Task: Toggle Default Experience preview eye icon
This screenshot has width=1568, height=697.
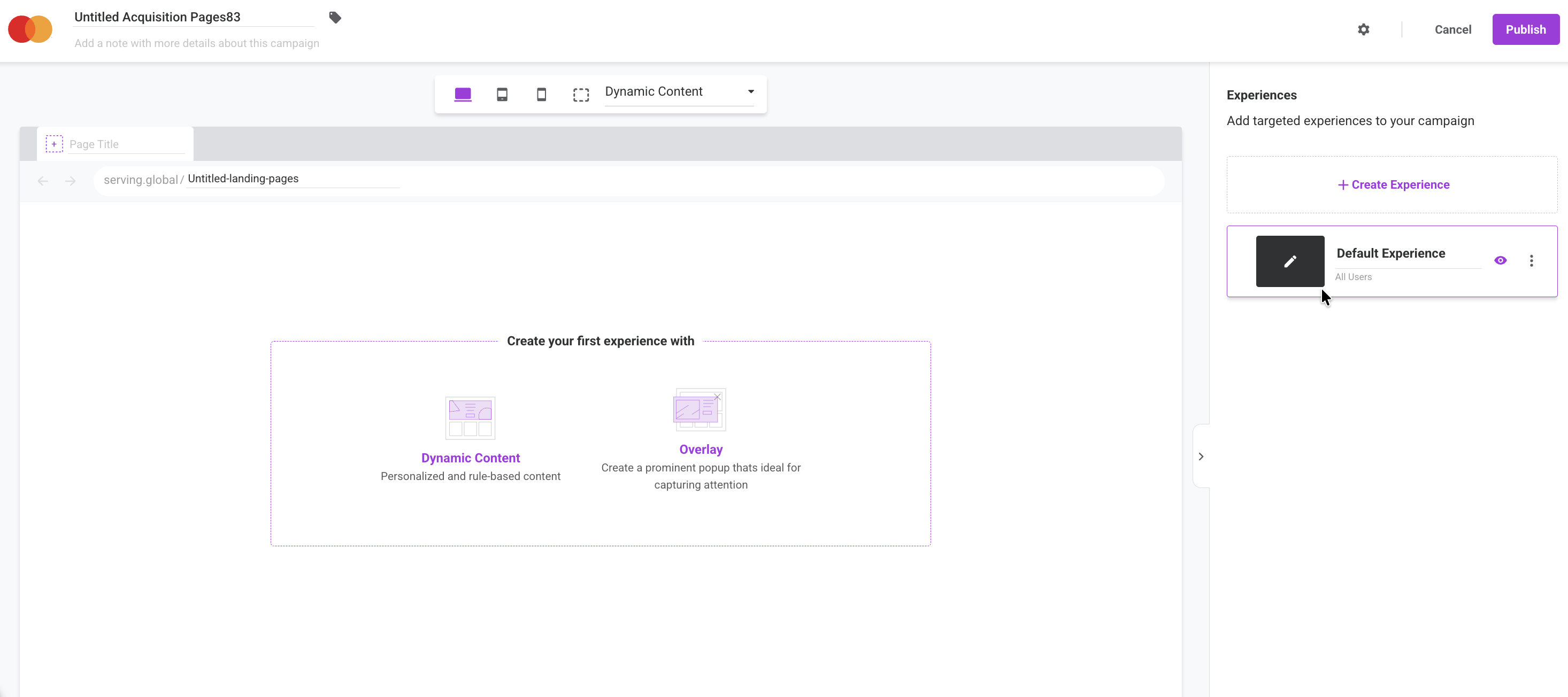Action: point(1501,260)
